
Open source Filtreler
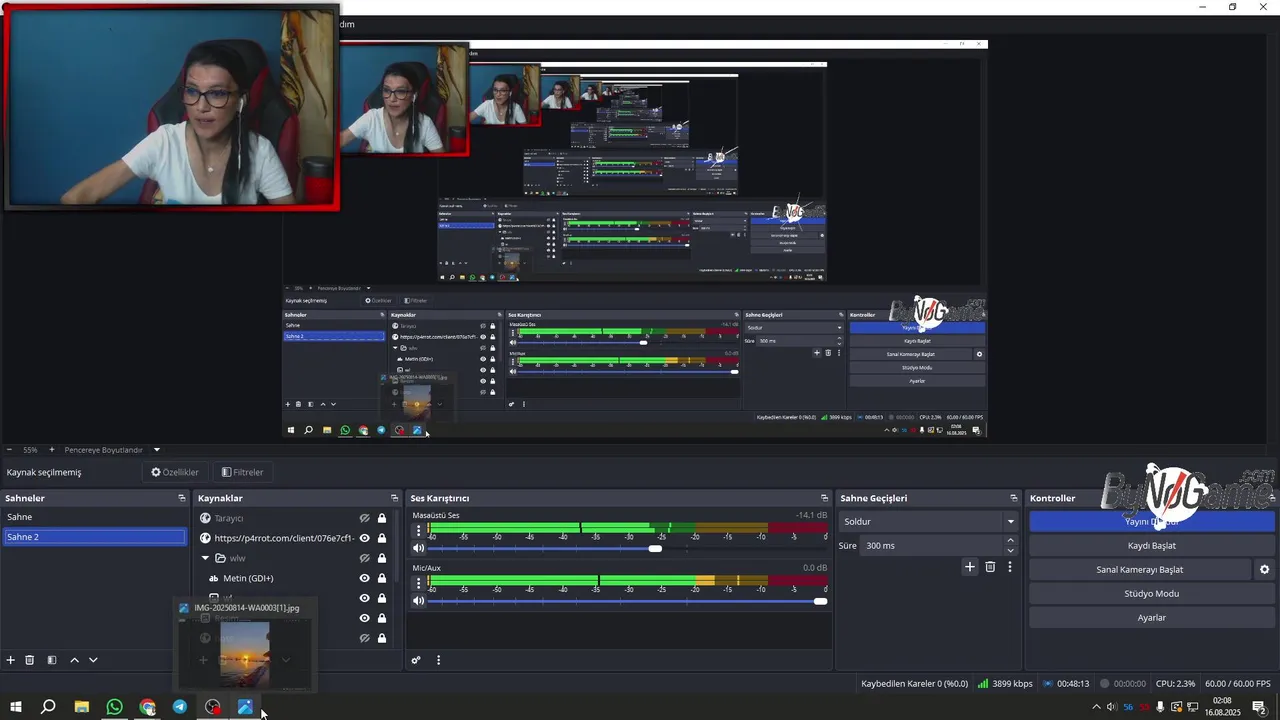click(243, 472)
